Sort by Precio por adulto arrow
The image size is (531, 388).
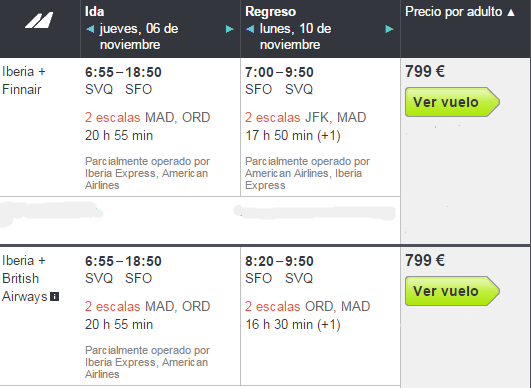[x=511, y=13]
